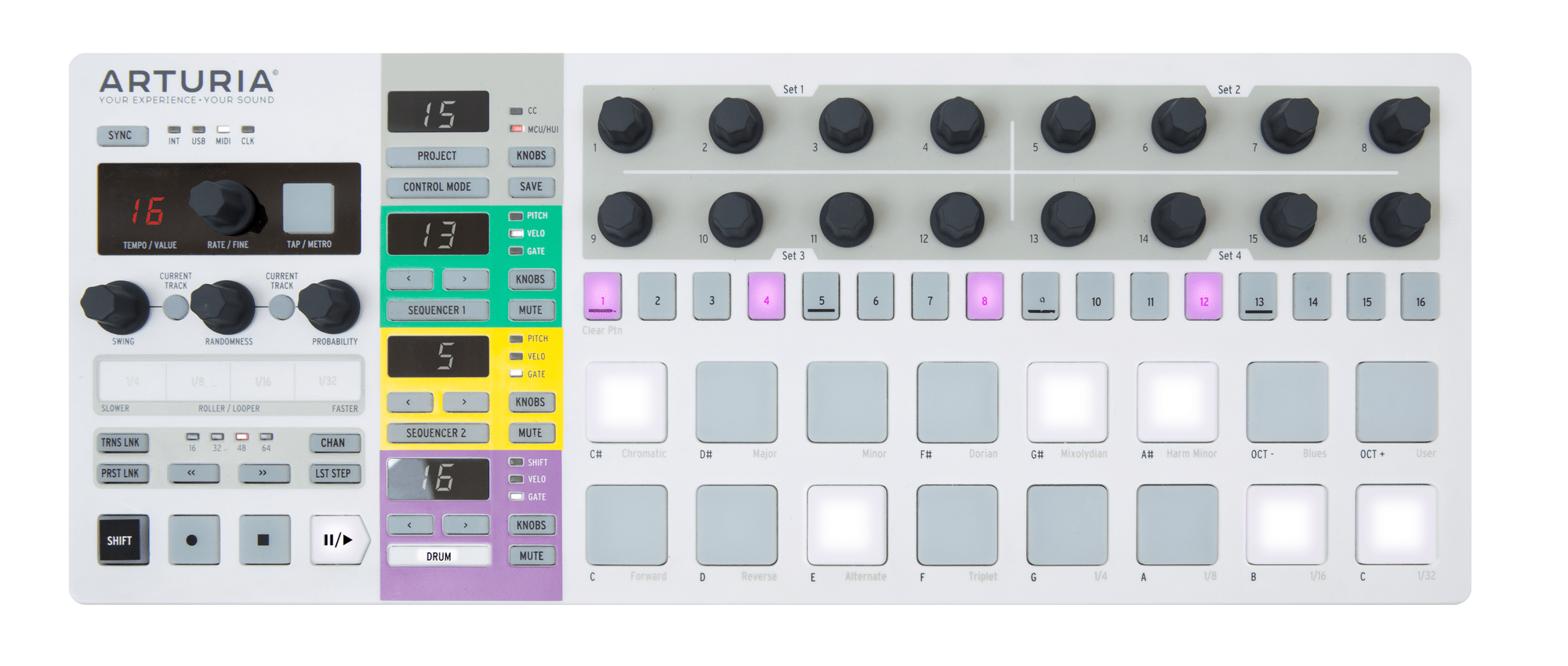Touch the 1/32 zone of Roller/Looper strip

pos(328,381)
